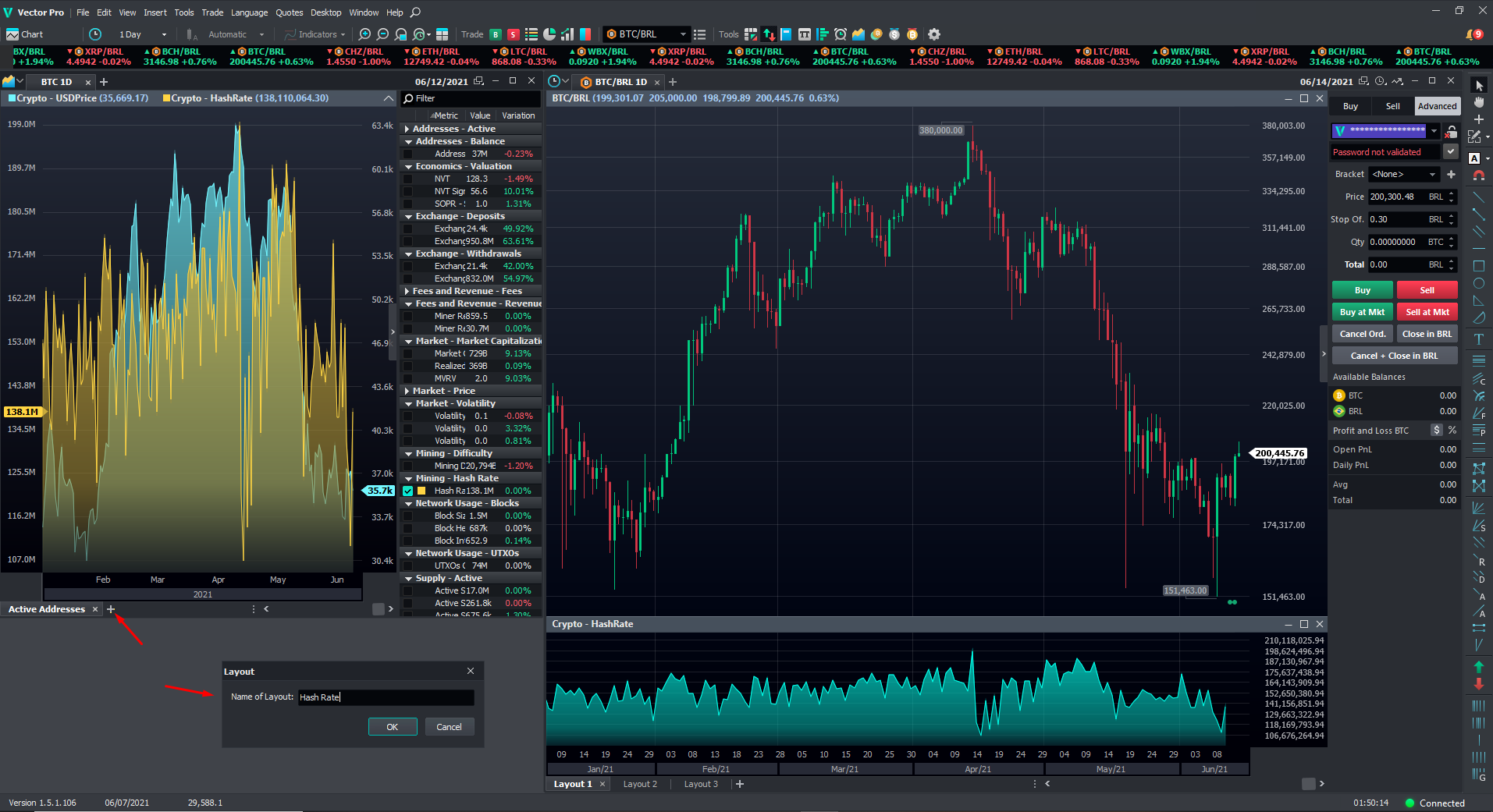Check the MVRV metric checkbox
The height and width of the screenshot is (812, 1493).
pos(407,378)
